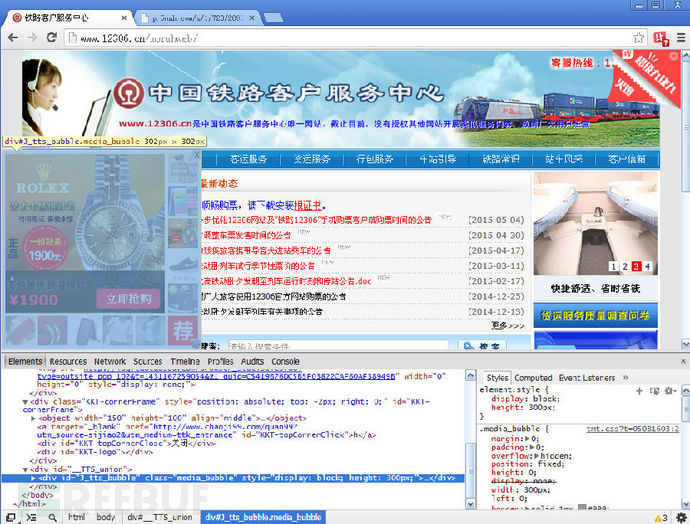Viewport: 690px width, 524px height.
Task: Close the Rolex ad popup
Action: tap(197, 155)
